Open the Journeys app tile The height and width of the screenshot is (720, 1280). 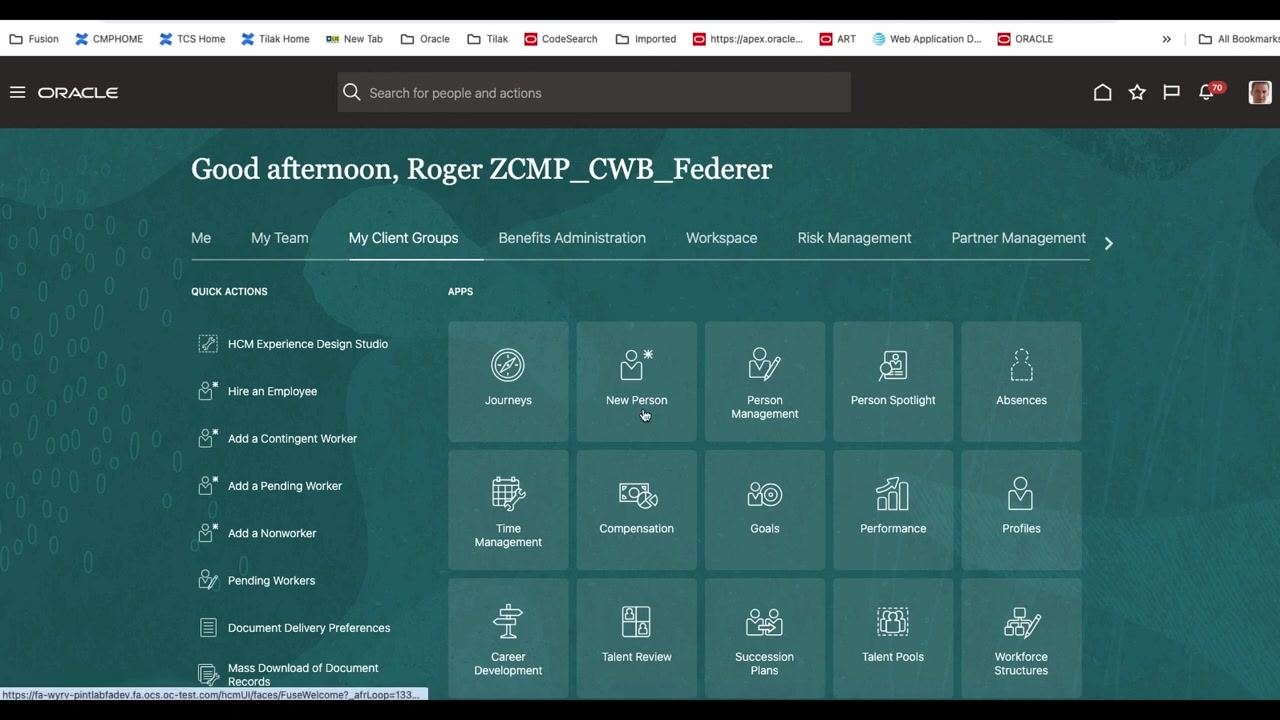508,381
